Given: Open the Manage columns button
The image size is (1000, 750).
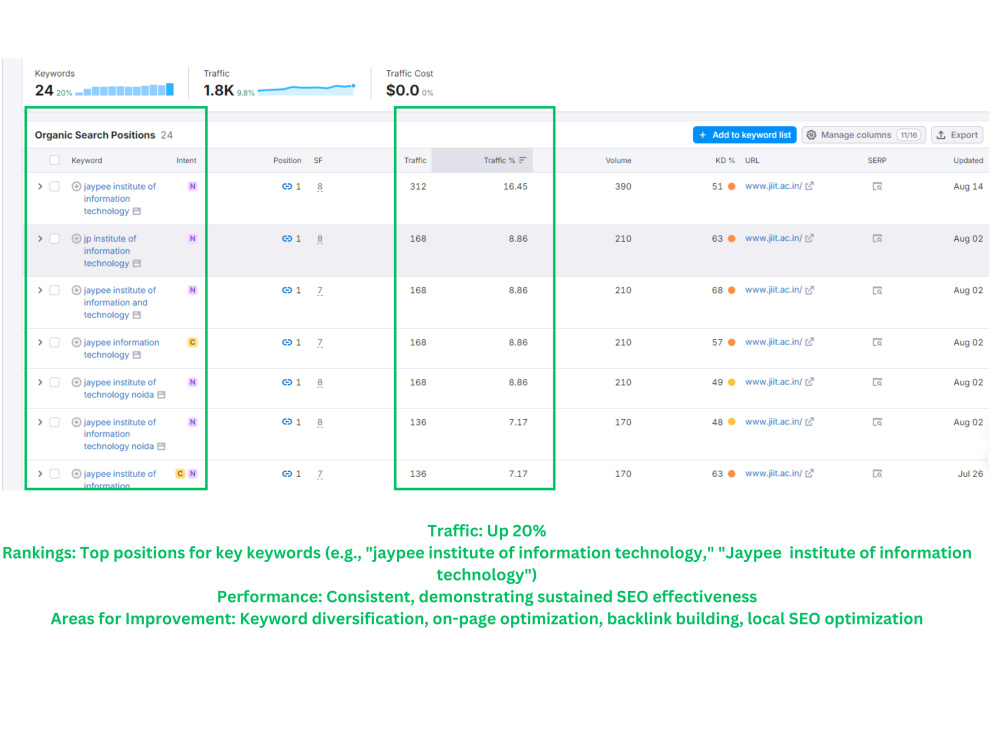Looking at the screenshot, I should click(x=864, y=135).
